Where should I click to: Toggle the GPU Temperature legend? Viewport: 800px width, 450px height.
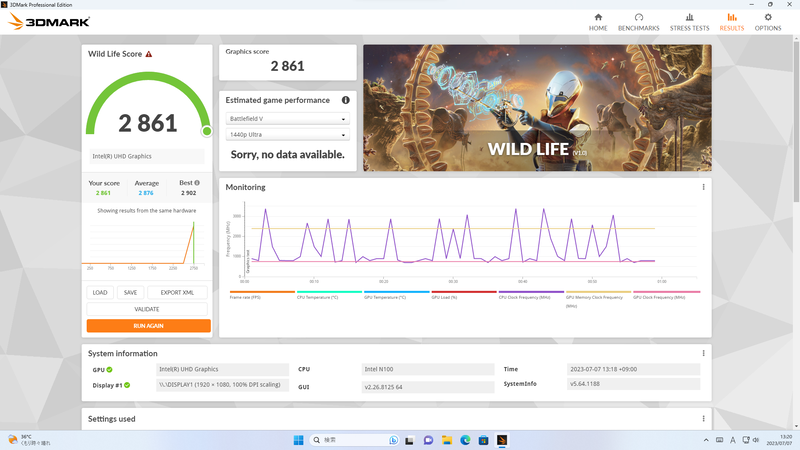tap(396, 295)
